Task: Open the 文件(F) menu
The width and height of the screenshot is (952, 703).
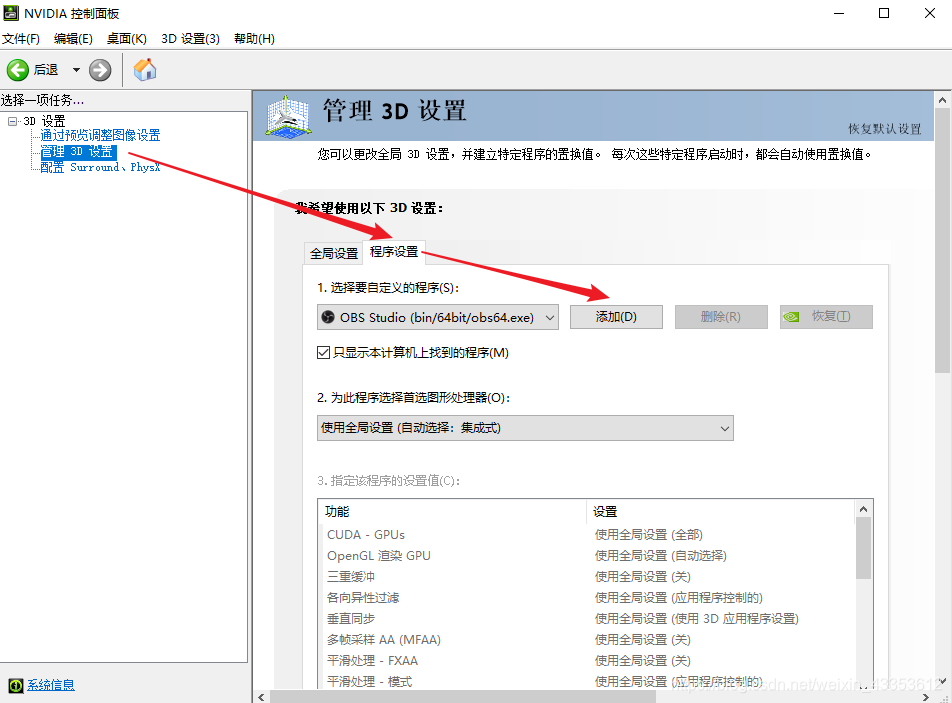Action: point(21,39)
